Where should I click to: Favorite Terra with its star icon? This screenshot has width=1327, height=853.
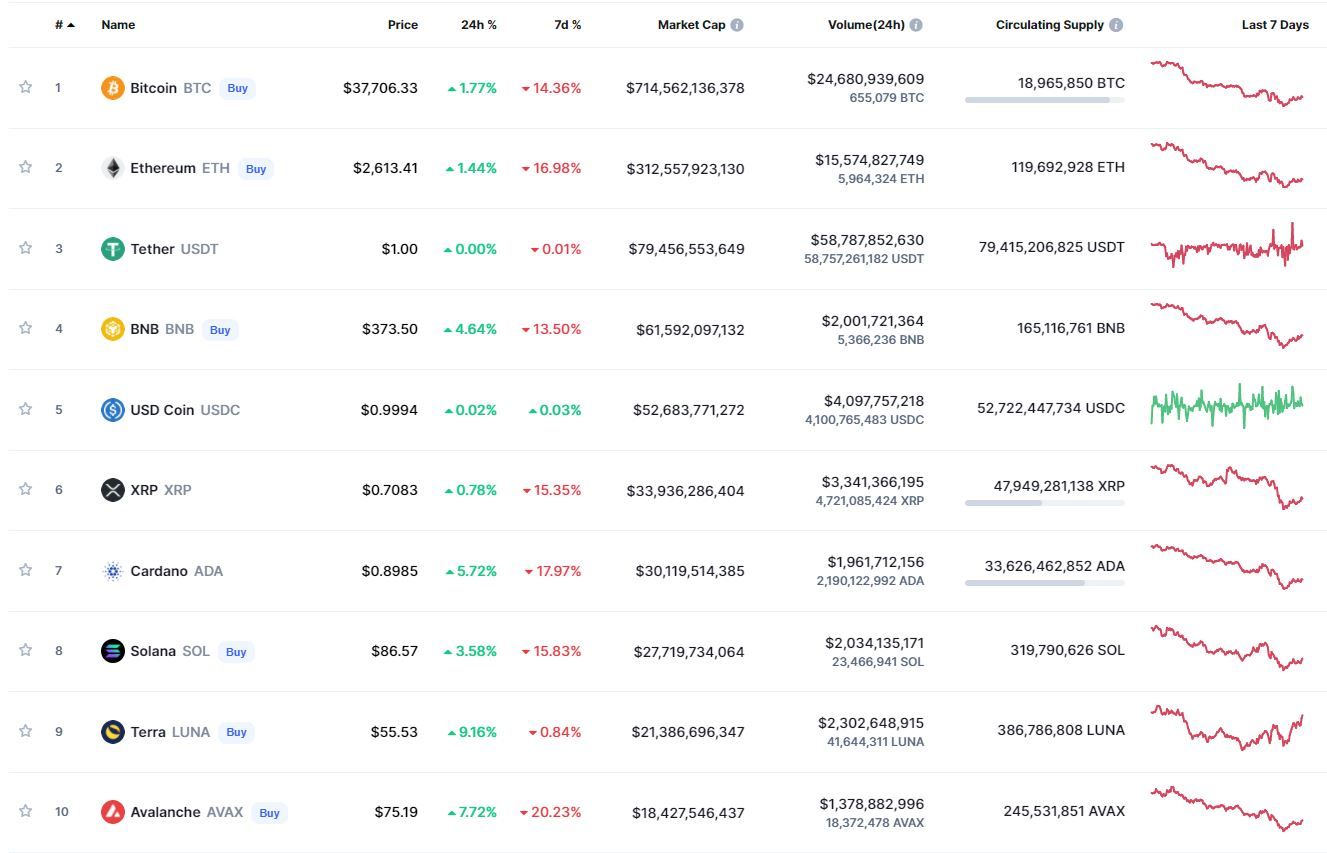[x=26, y=731]
